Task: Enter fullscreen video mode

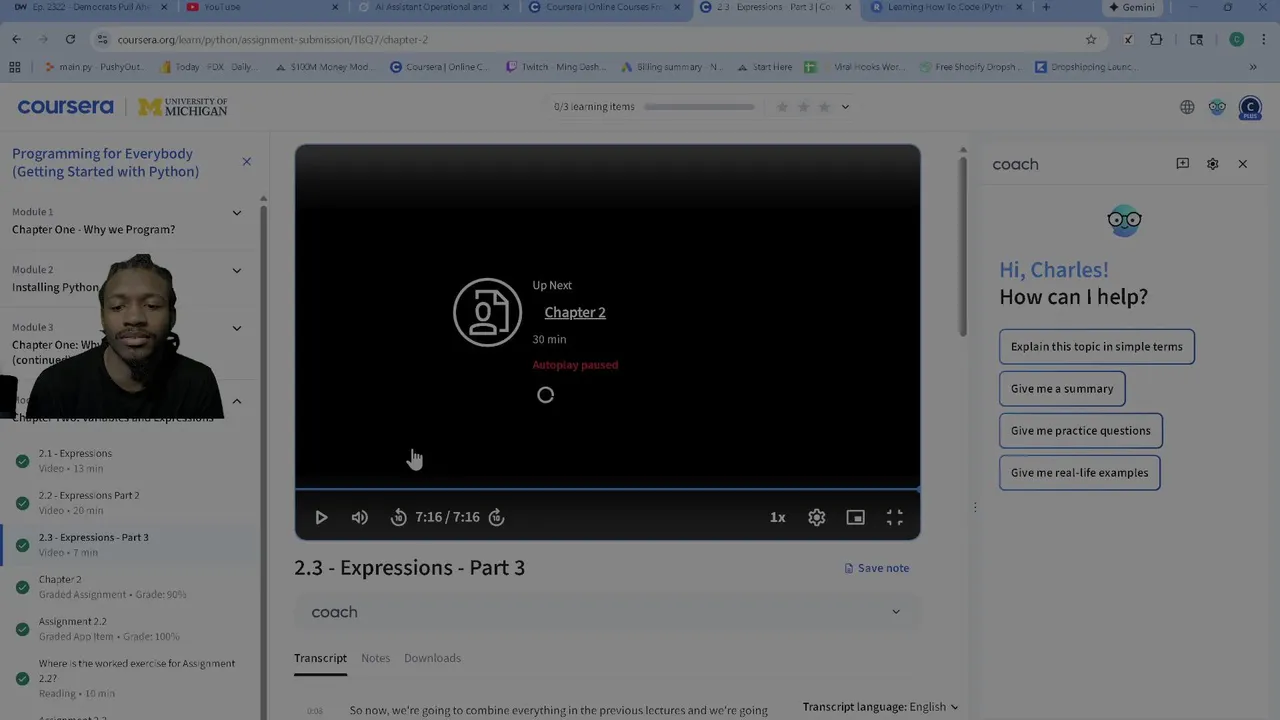Action: click(x=894, y=517)
